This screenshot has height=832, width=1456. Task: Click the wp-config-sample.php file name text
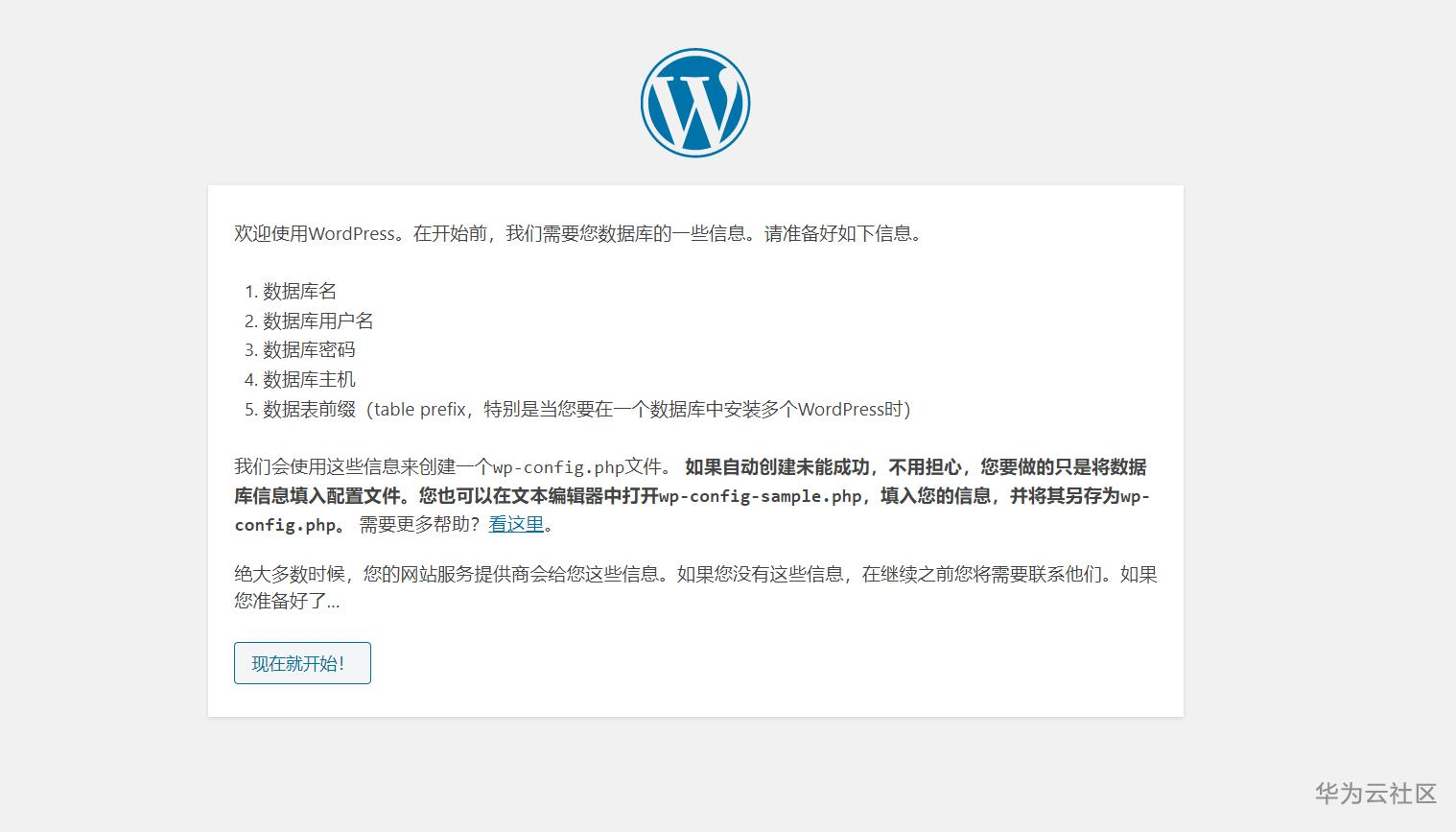(x=761, y=496)
